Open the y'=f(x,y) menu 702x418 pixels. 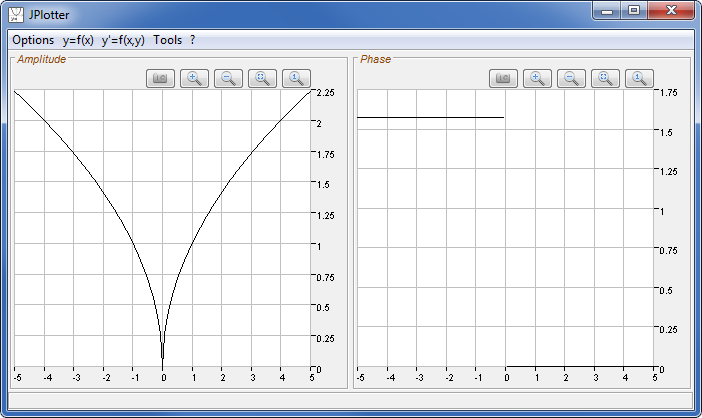coord(123,40)
